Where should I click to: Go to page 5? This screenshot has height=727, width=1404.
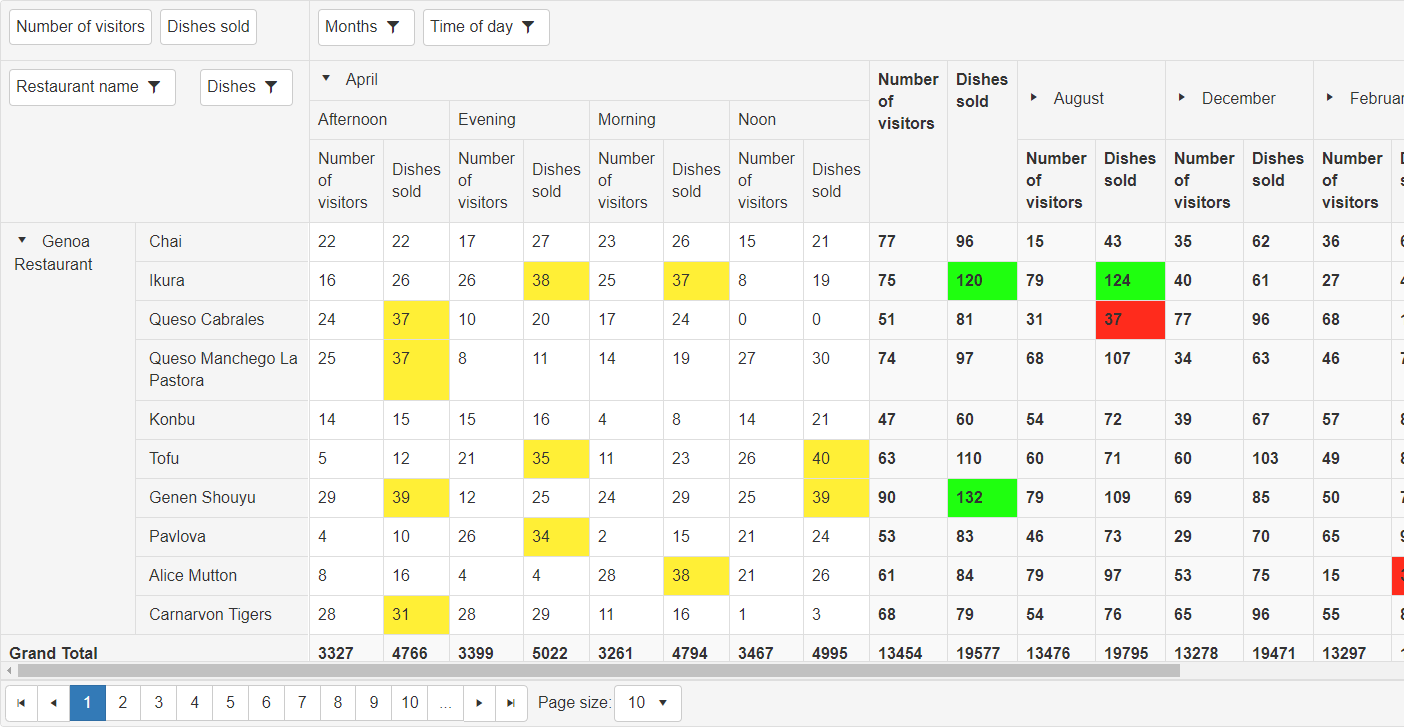point(231,703)
